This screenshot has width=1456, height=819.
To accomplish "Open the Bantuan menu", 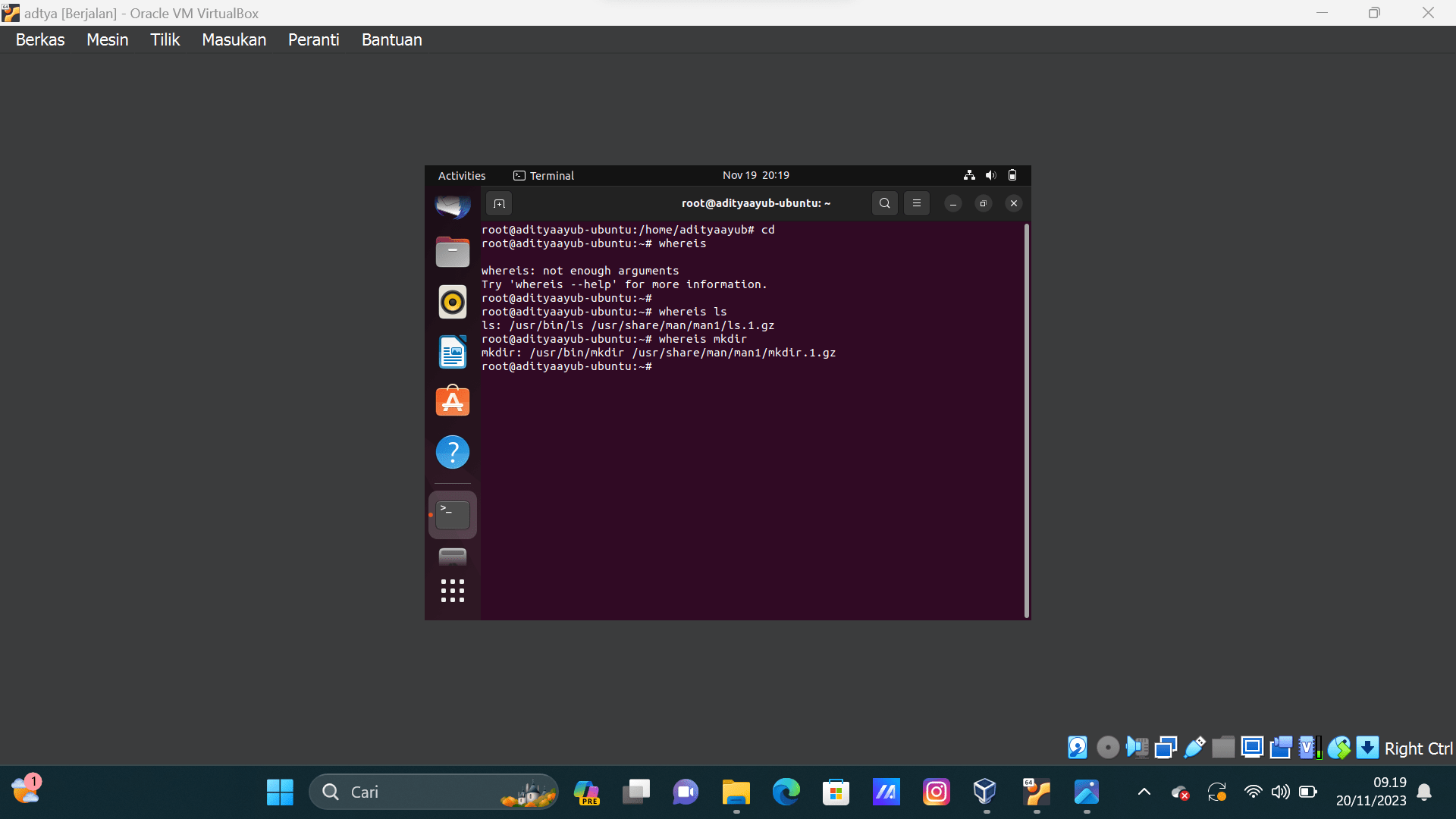I will (391, 39).
